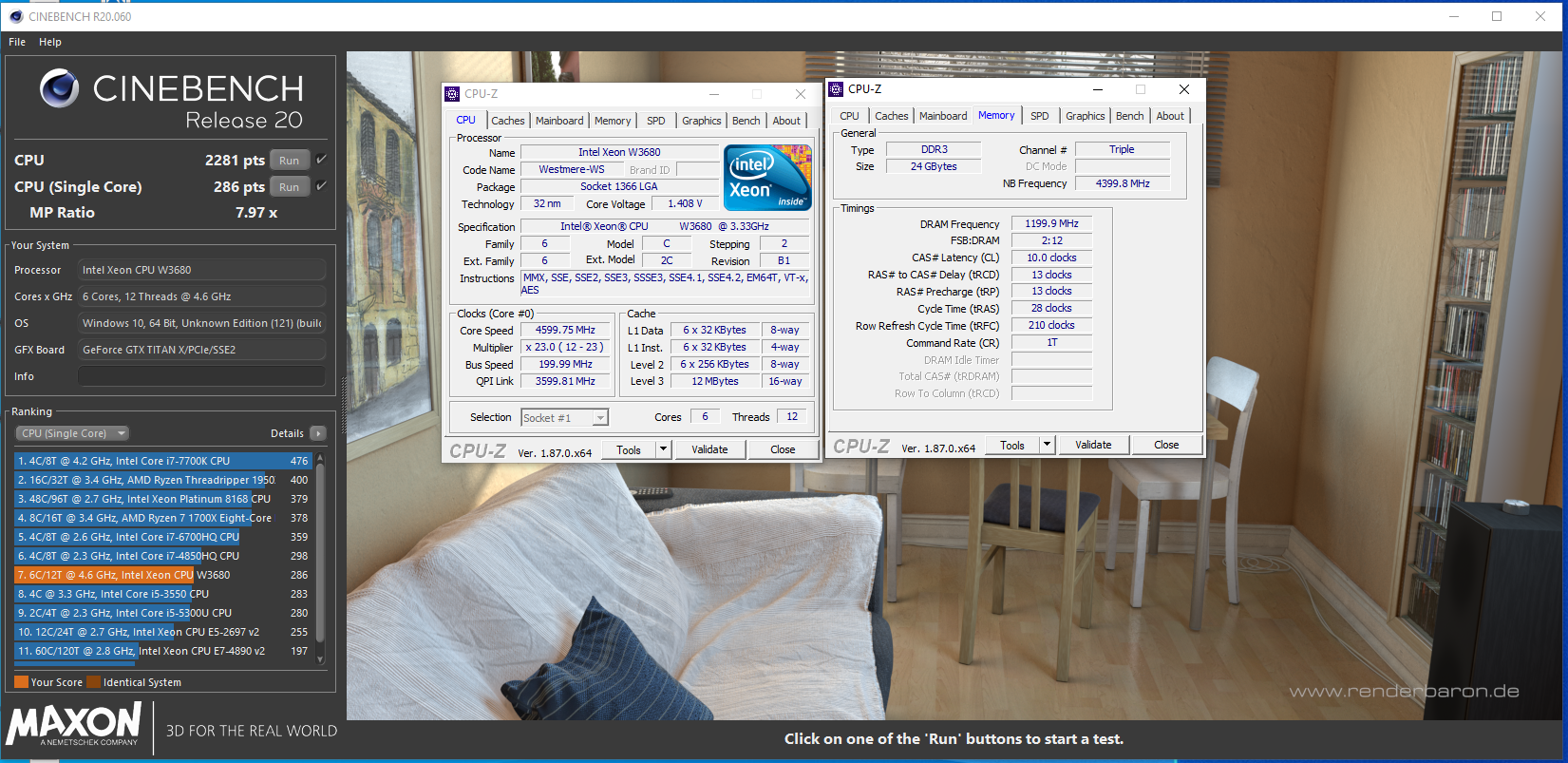Select ranking entry Intel Core i7-6700HQ CPU

[163, 537]
